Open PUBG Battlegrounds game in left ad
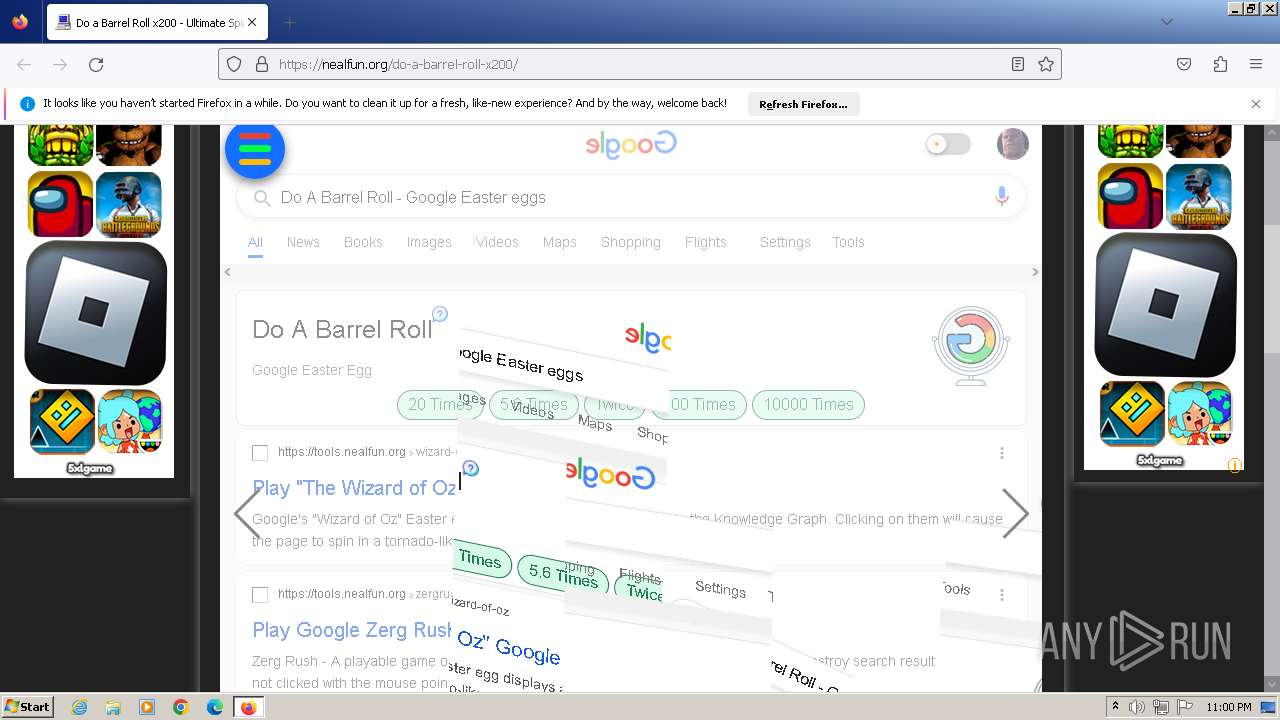 pos(129,203)
